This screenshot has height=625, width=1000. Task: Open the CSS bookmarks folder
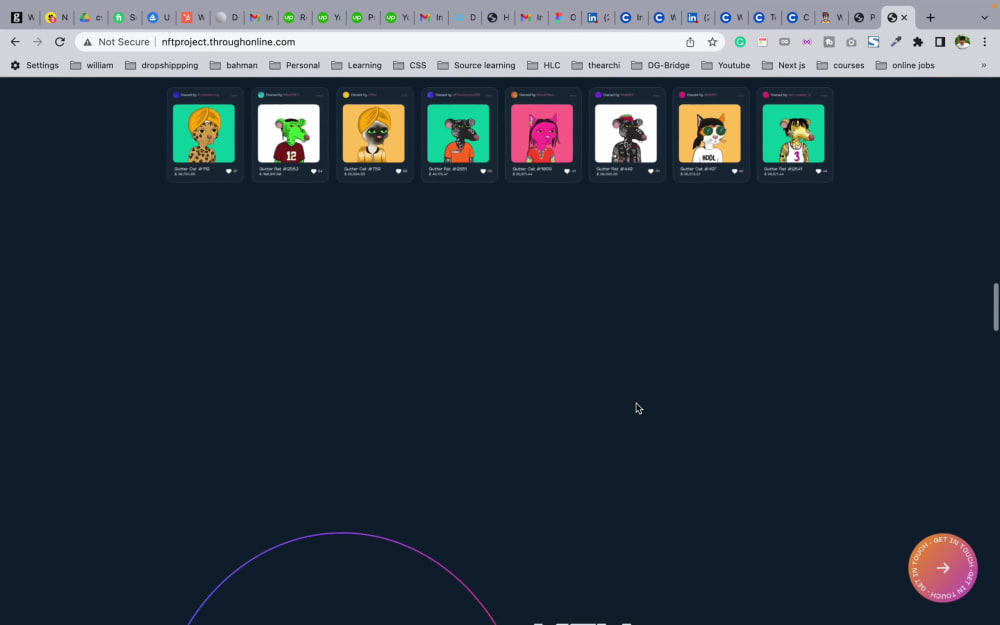[409, 65]
